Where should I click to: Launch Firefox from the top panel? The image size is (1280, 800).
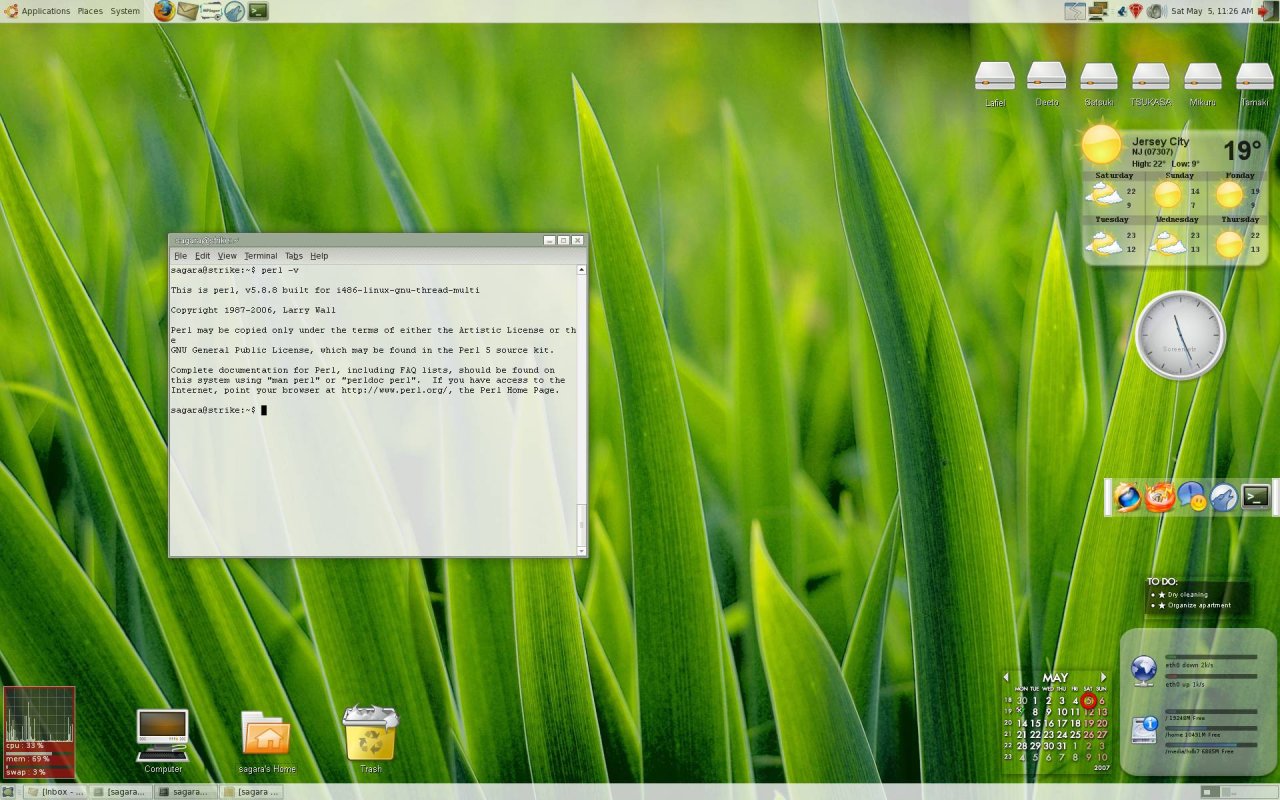click(x=164, y=11)
